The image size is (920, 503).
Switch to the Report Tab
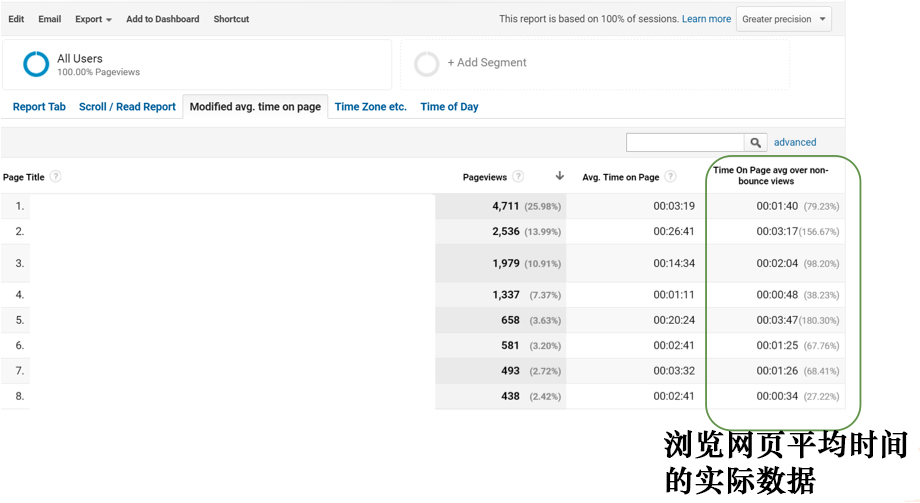39,107
